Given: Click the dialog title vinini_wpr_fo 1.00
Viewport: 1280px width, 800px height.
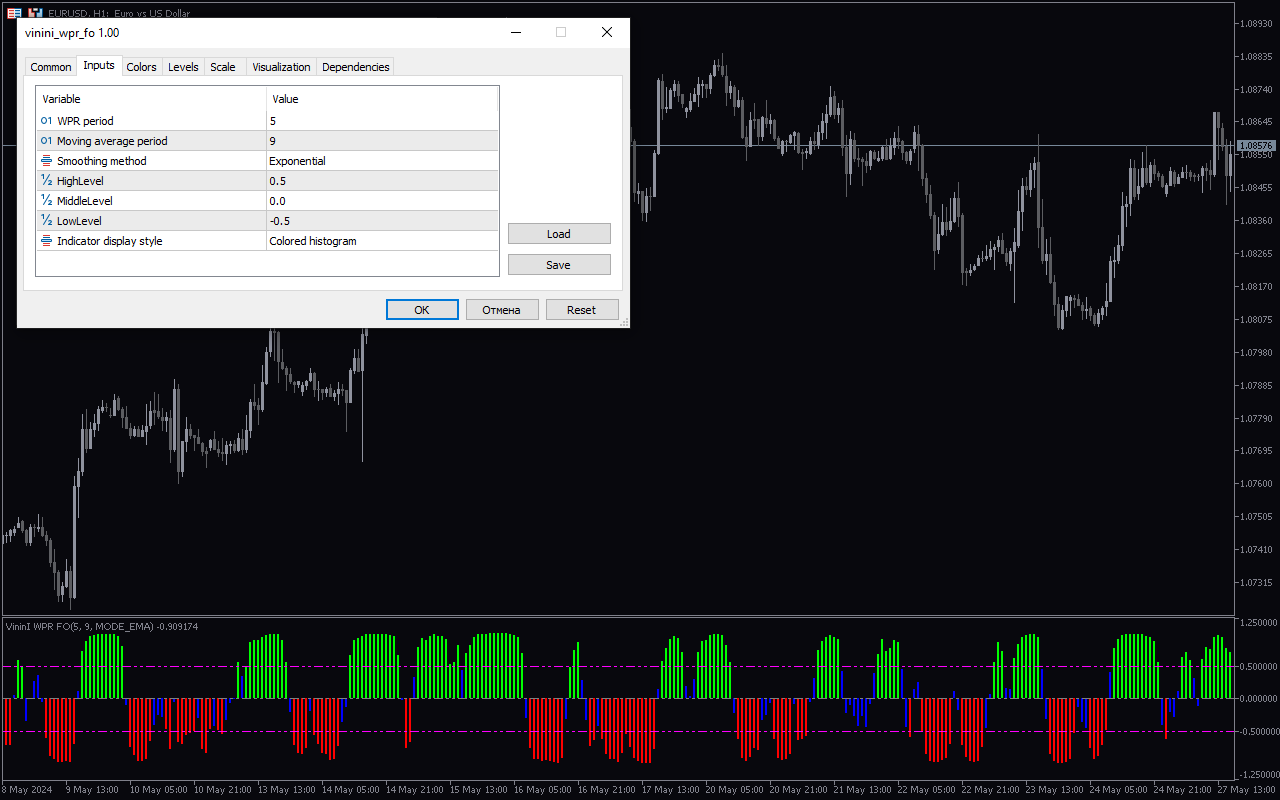Looking at the screenshot, I should click(x=72, y=33).
